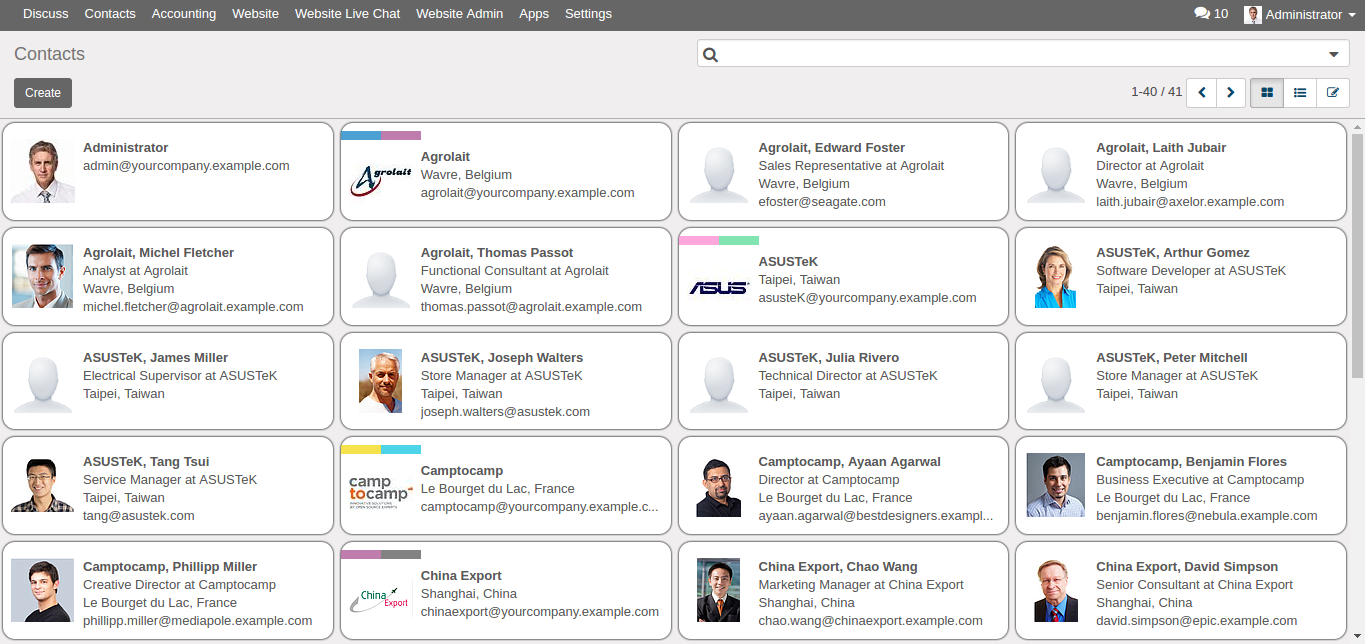Click the search magnifier icon
The image size is (1365, 644).
coord(711,53)
